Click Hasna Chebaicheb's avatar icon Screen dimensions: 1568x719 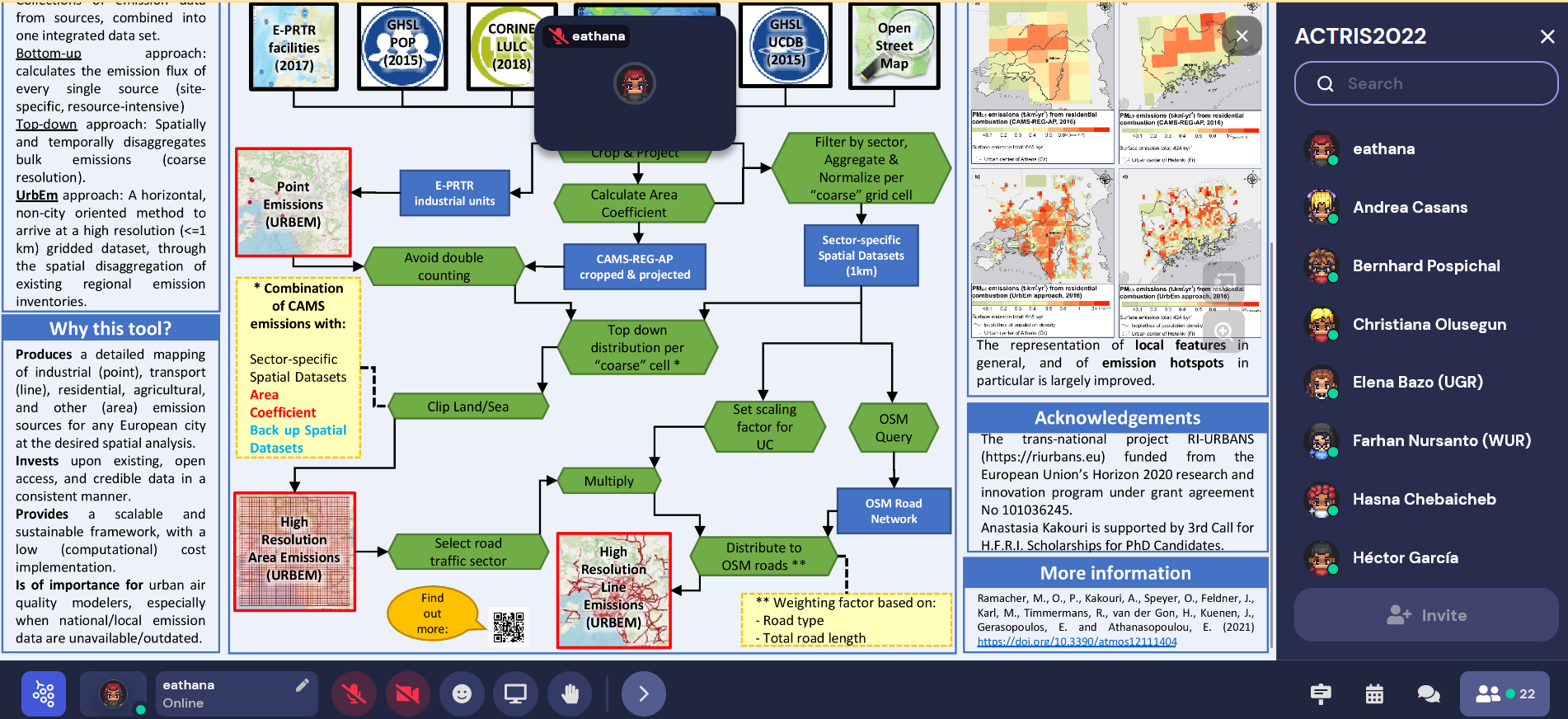tap(1321, 500)
